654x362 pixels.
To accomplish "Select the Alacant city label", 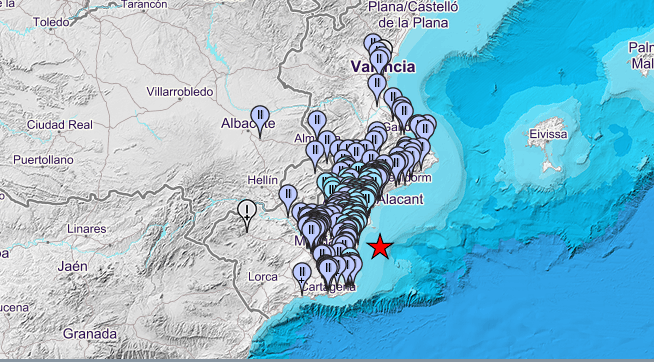I will pyautogui.click(x=400, y=199).
